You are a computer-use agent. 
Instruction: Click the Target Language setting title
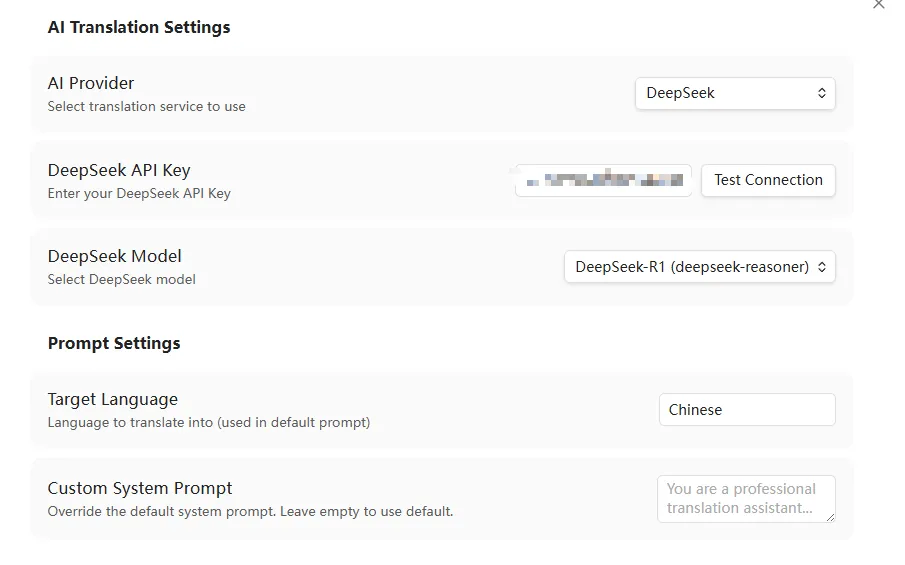pos(113,400)
